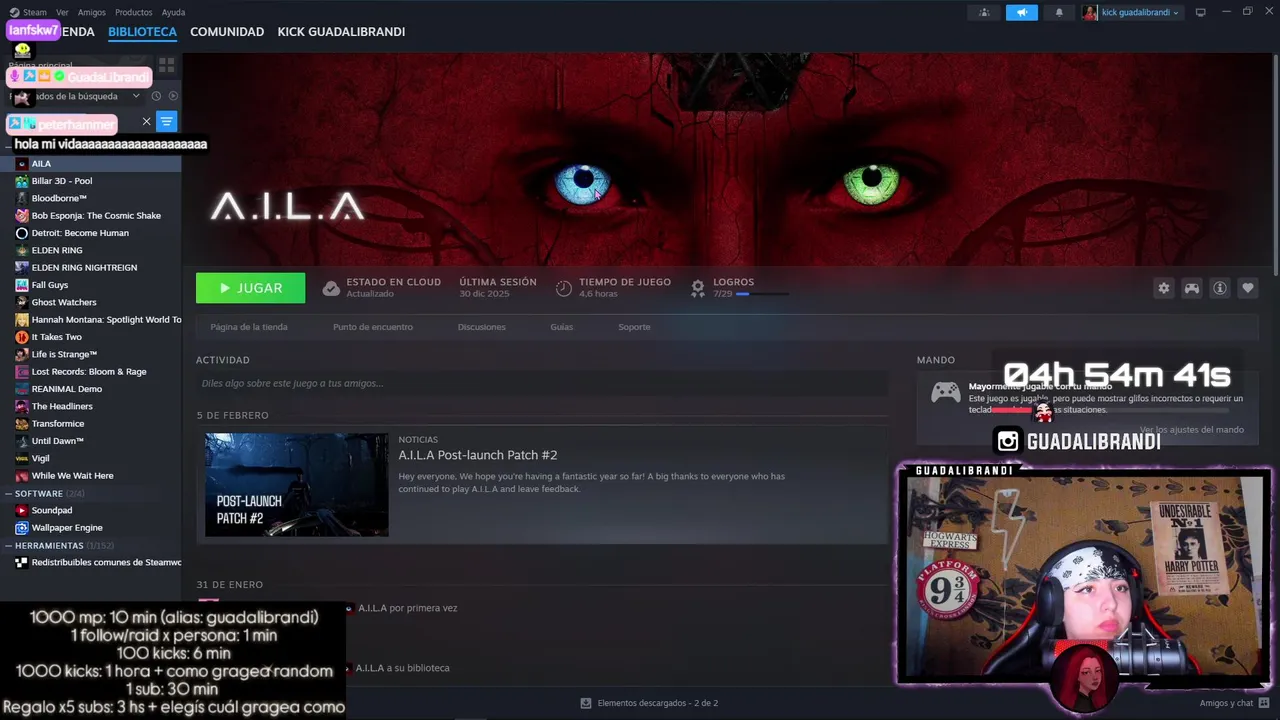
Task: Click the Logros achievements progress bar
Action: [763, 294]
